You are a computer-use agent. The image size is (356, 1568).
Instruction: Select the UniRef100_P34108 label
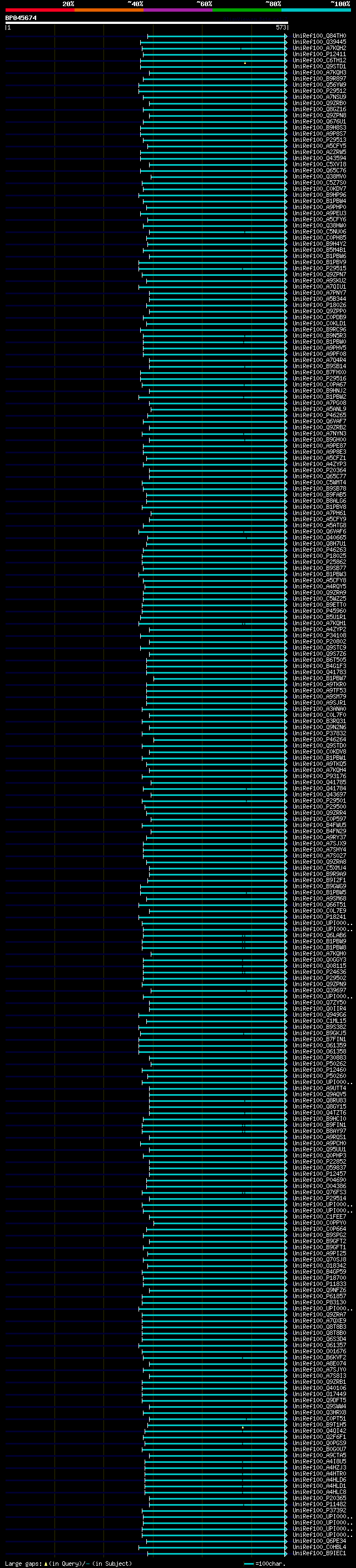[x=319, y=635]
